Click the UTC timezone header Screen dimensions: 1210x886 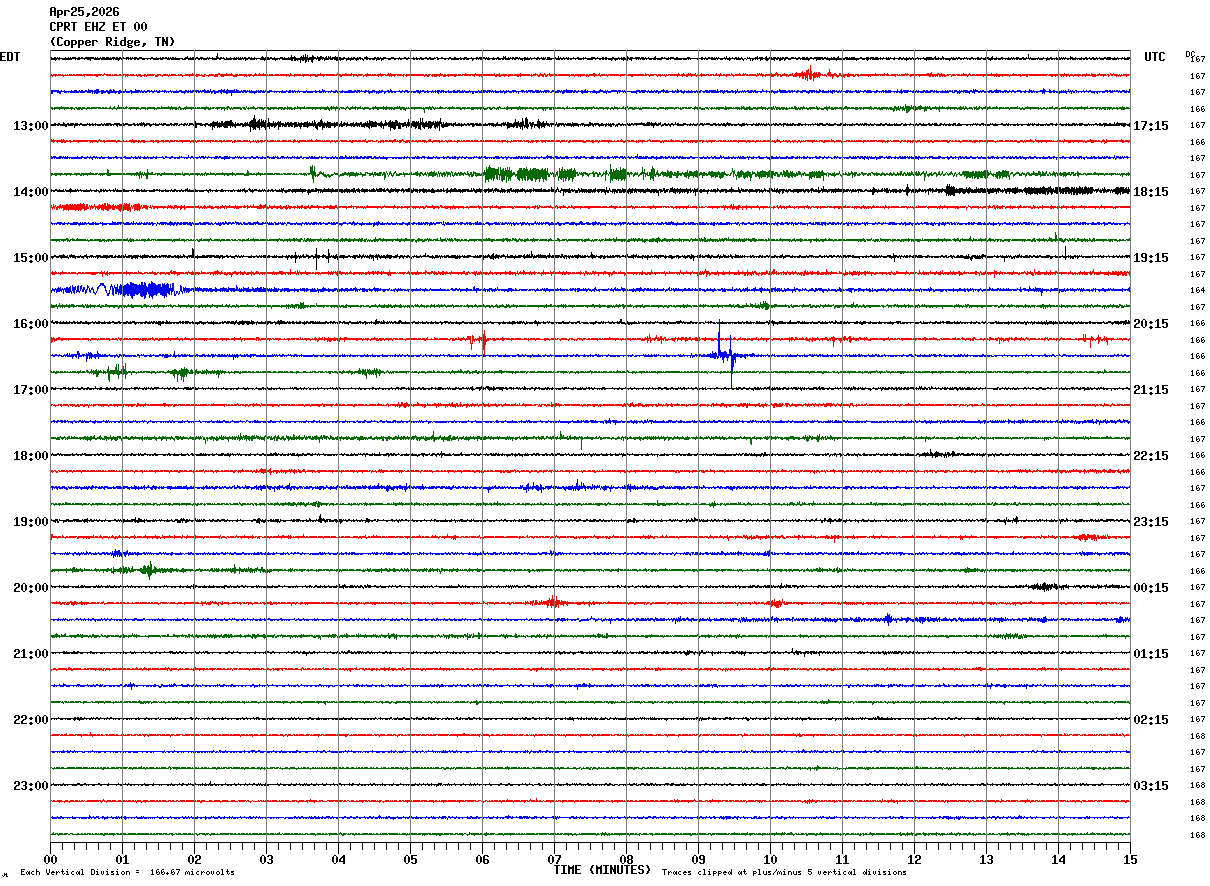pyautogui.click(x=1155, y=57)
